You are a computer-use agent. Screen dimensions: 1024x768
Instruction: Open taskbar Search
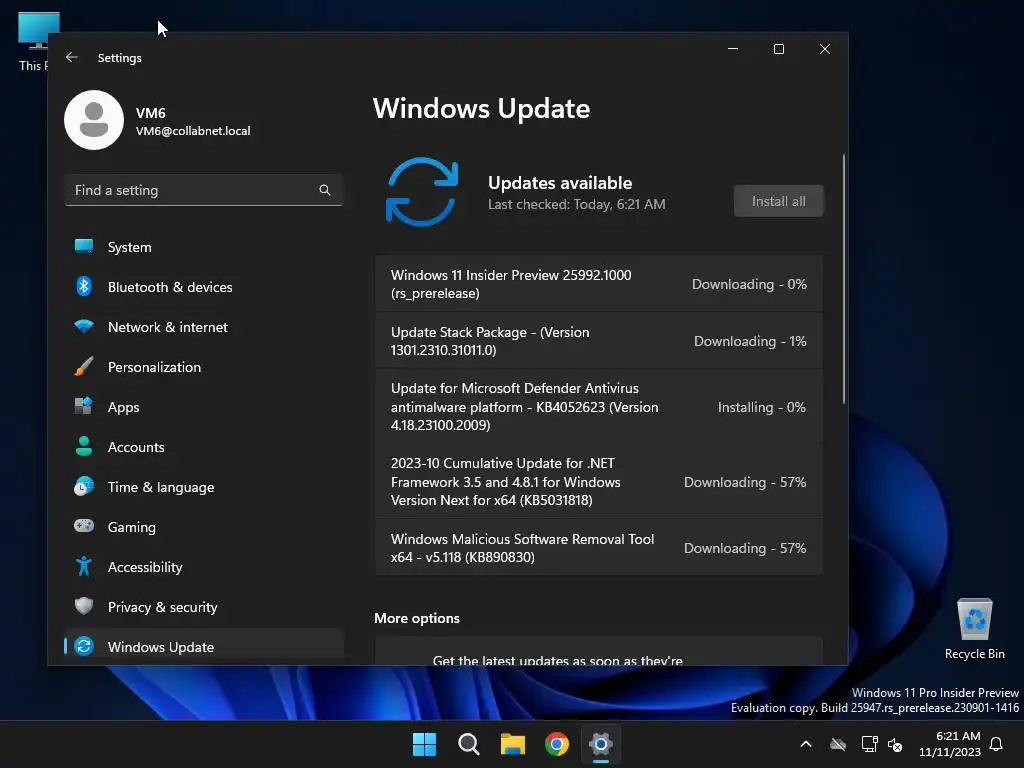(x=468, y=744)
